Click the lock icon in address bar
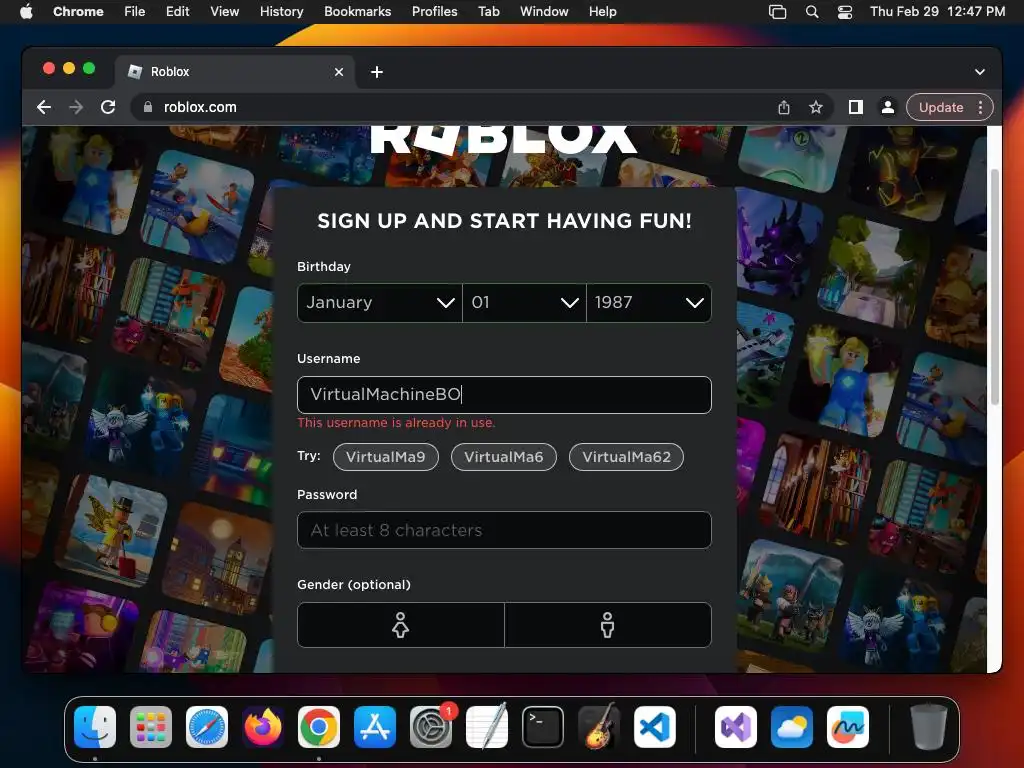Viewport: 1024px width, 768px height. pos(148,107)
